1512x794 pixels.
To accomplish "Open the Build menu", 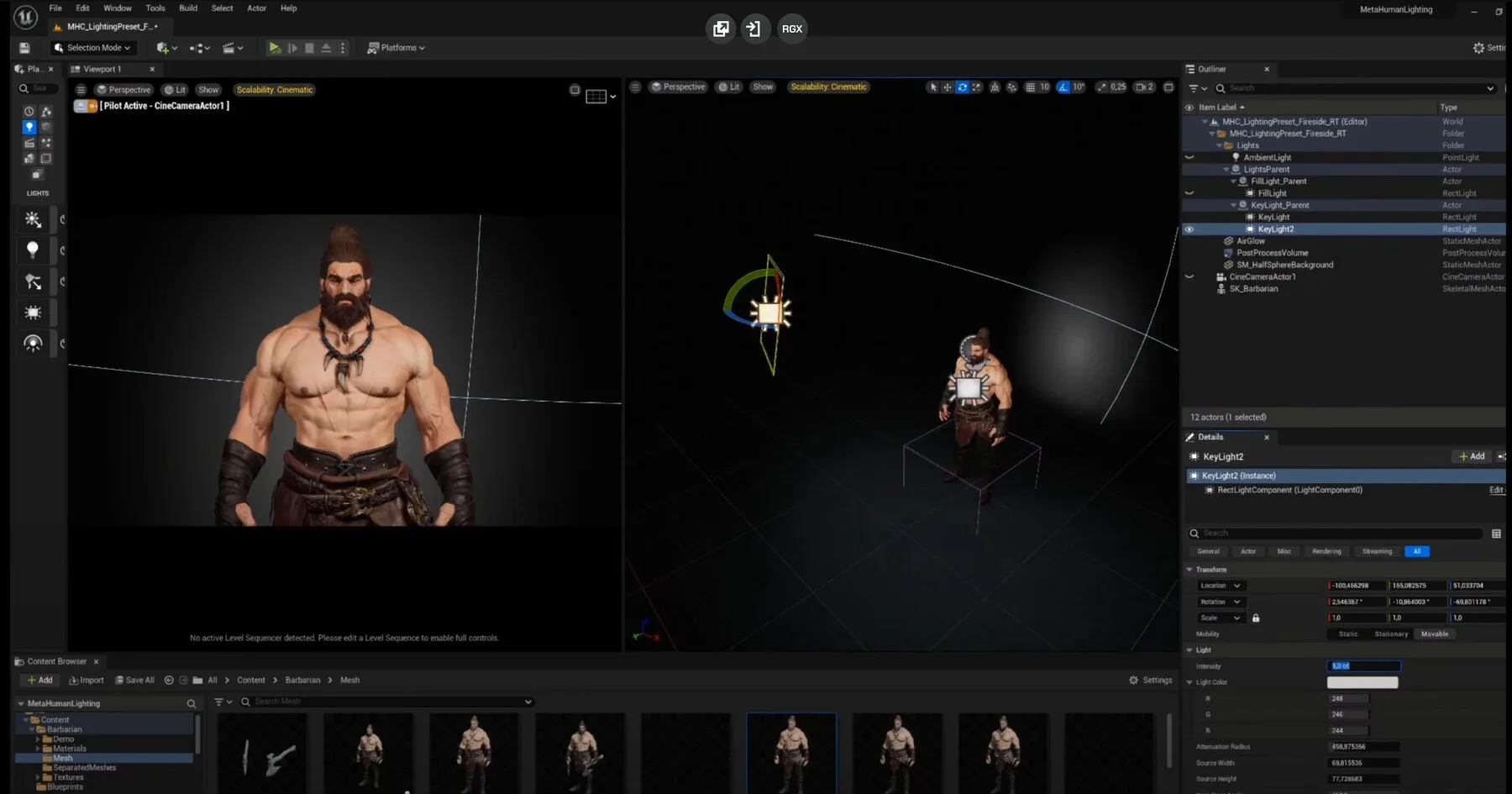I will [188, 8].
